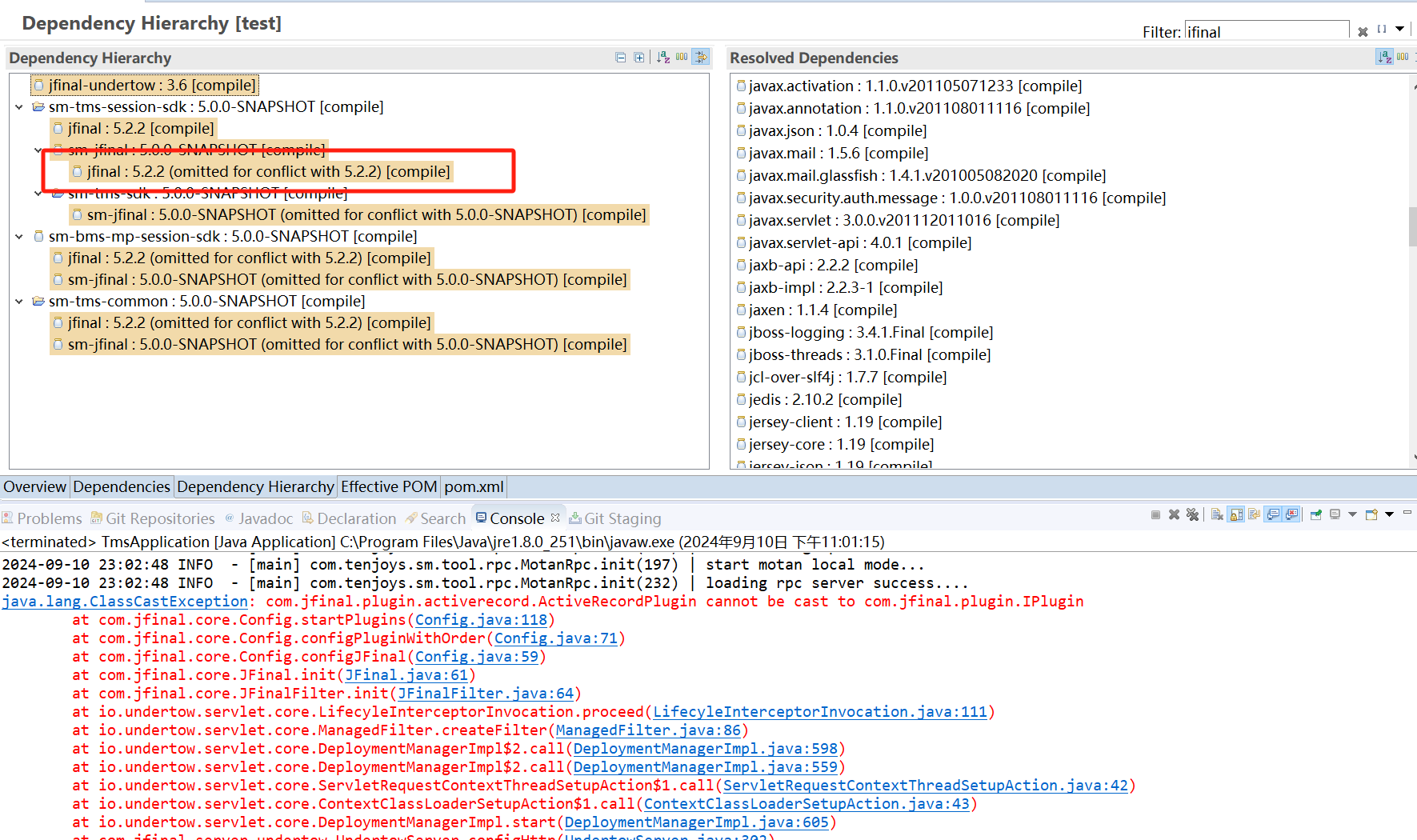Collapse the sm-bms-mp-session-sdk tree node
The image size is (1417, 840).
click(x=19, y=237)
